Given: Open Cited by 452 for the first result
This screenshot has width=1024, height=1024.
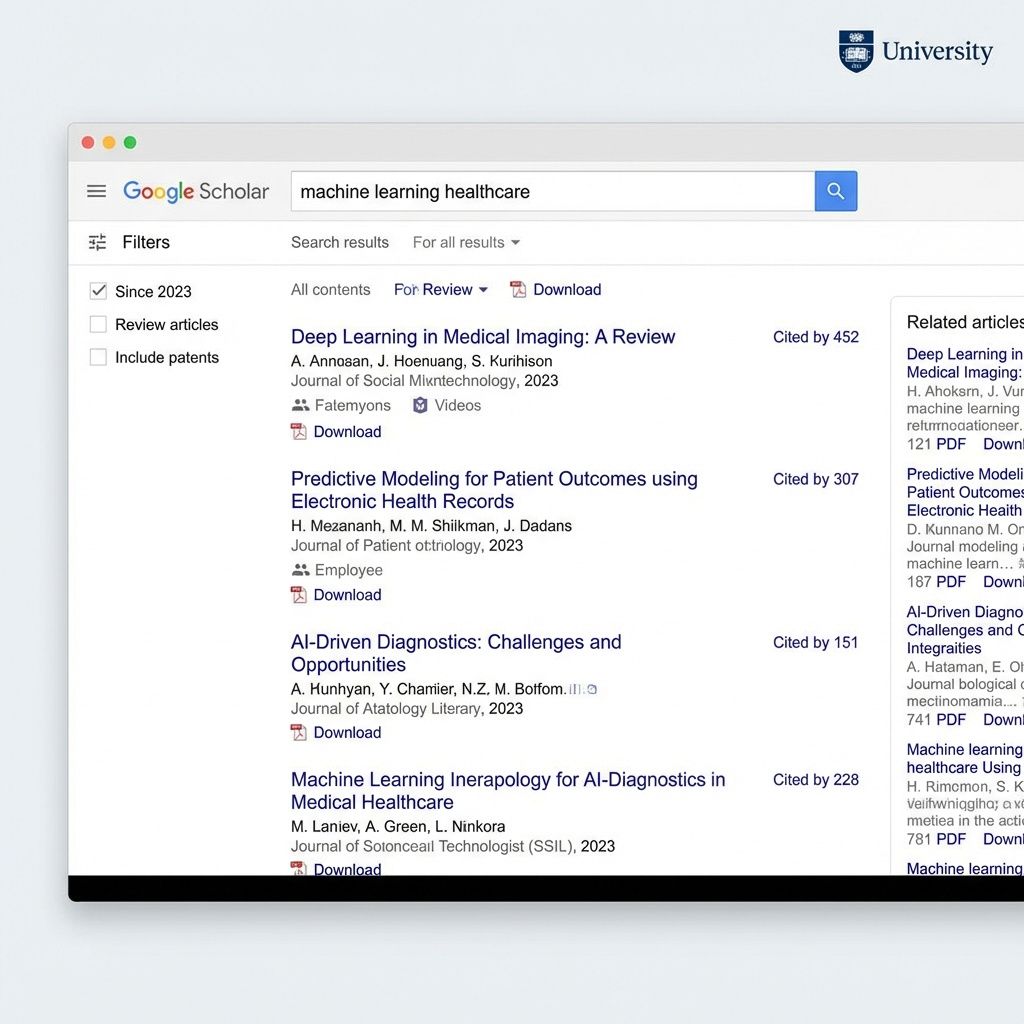Looking at the screenshot, I should coord(816,337).
